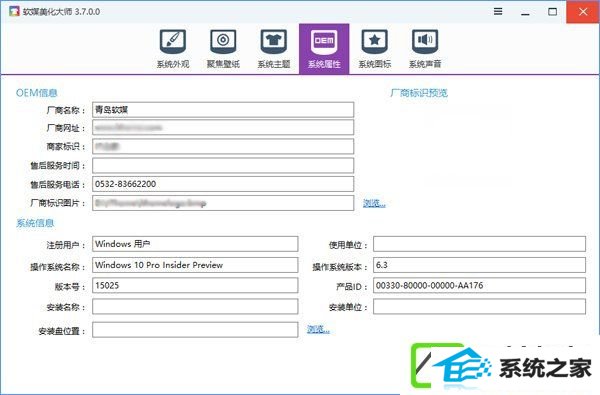
Task: Click the OEM信息 section heading
Action: (x=37, y=93)
